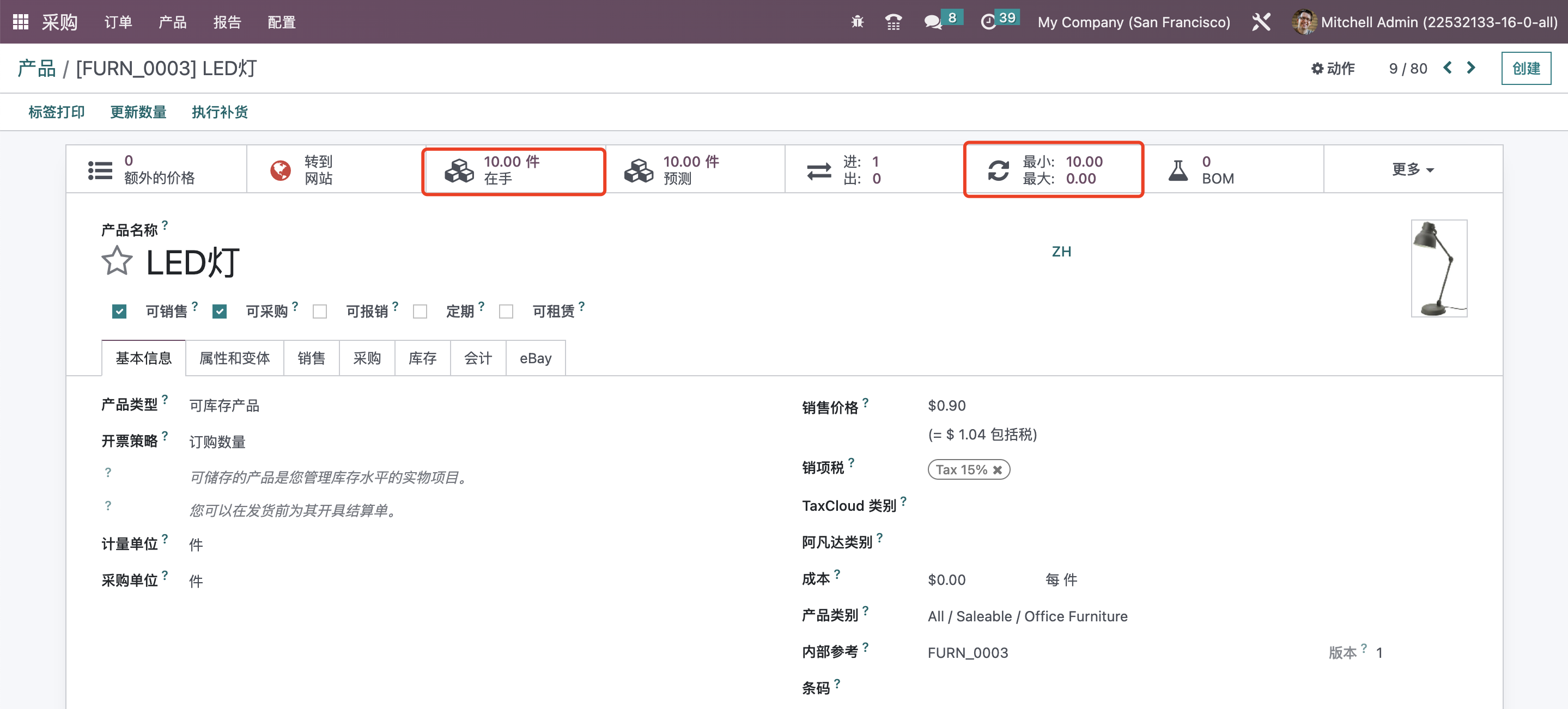
Task: Click the debug bug icon
Action: [x=857, y=22]
